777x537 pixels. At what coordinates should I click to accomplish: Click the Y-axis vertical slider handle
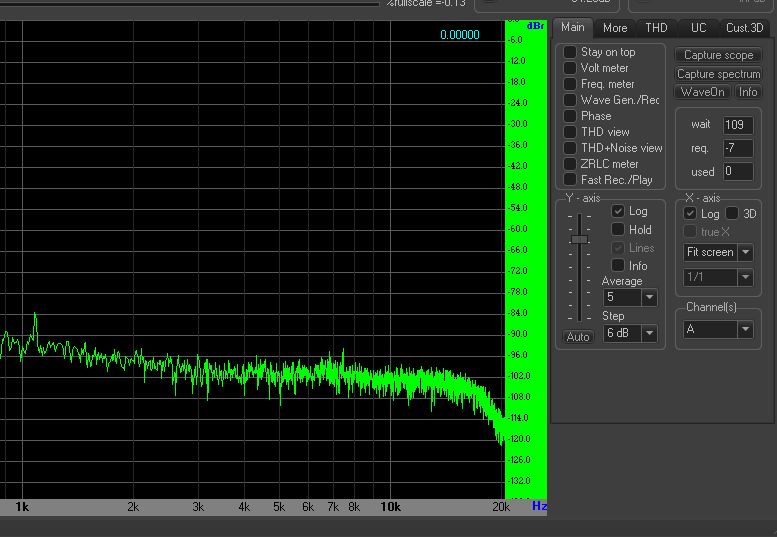coord(579,239)
